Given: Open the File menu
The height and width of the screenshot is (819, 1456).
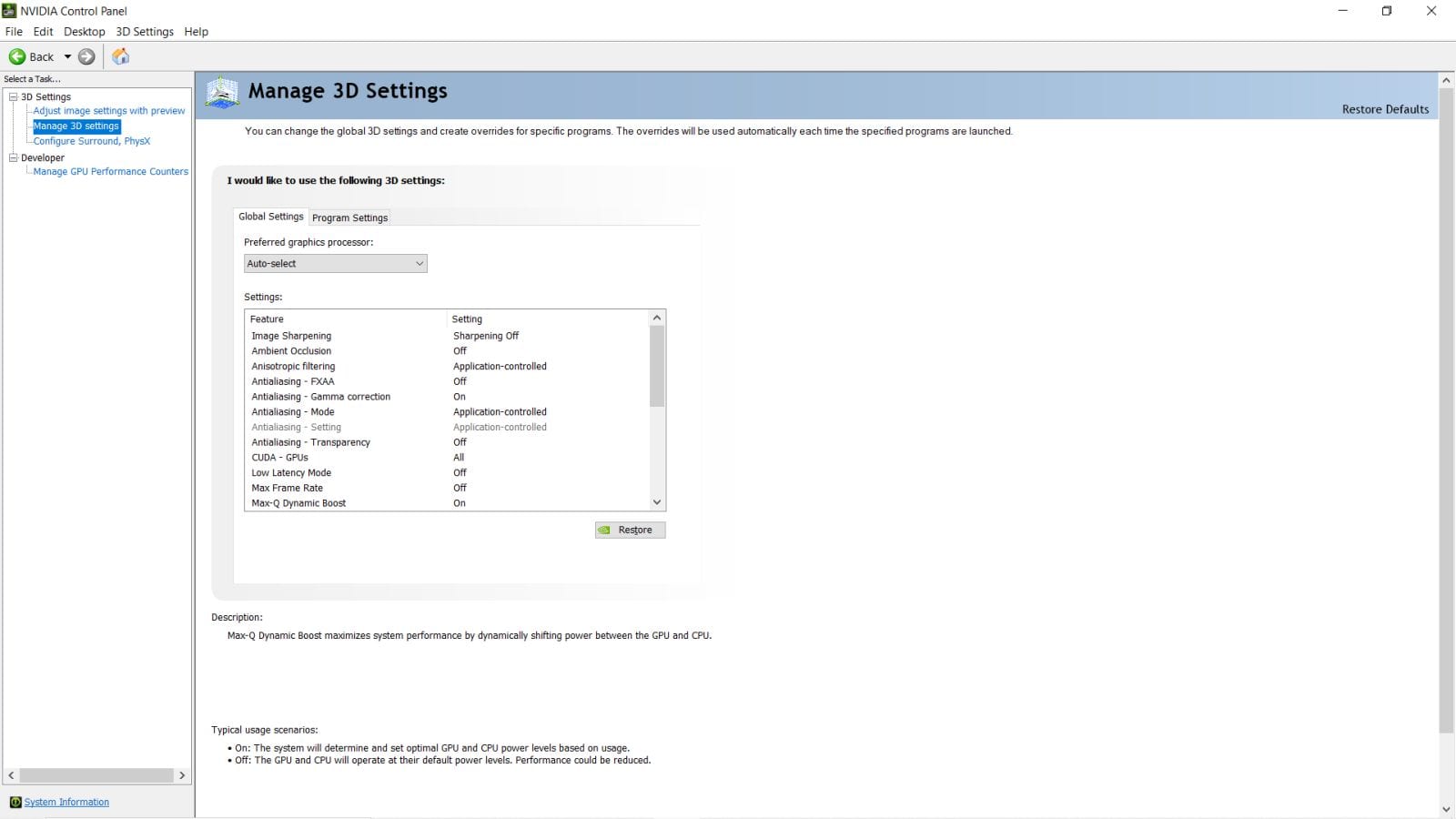Looking at the screenshot, I should point(14,31).
